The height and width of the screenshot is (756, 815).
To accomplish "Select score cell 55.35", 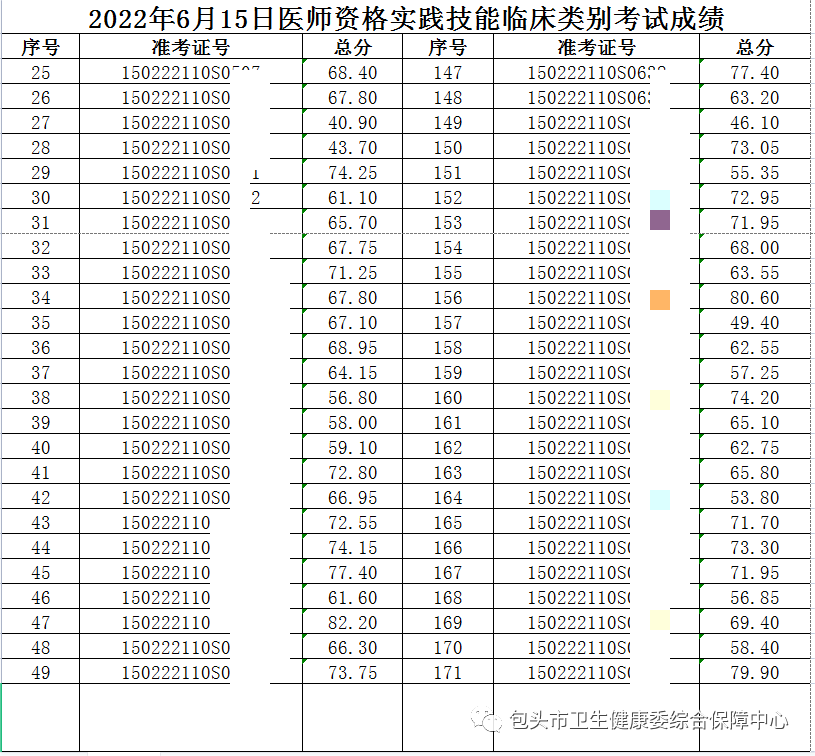I will tap(755, 172).
